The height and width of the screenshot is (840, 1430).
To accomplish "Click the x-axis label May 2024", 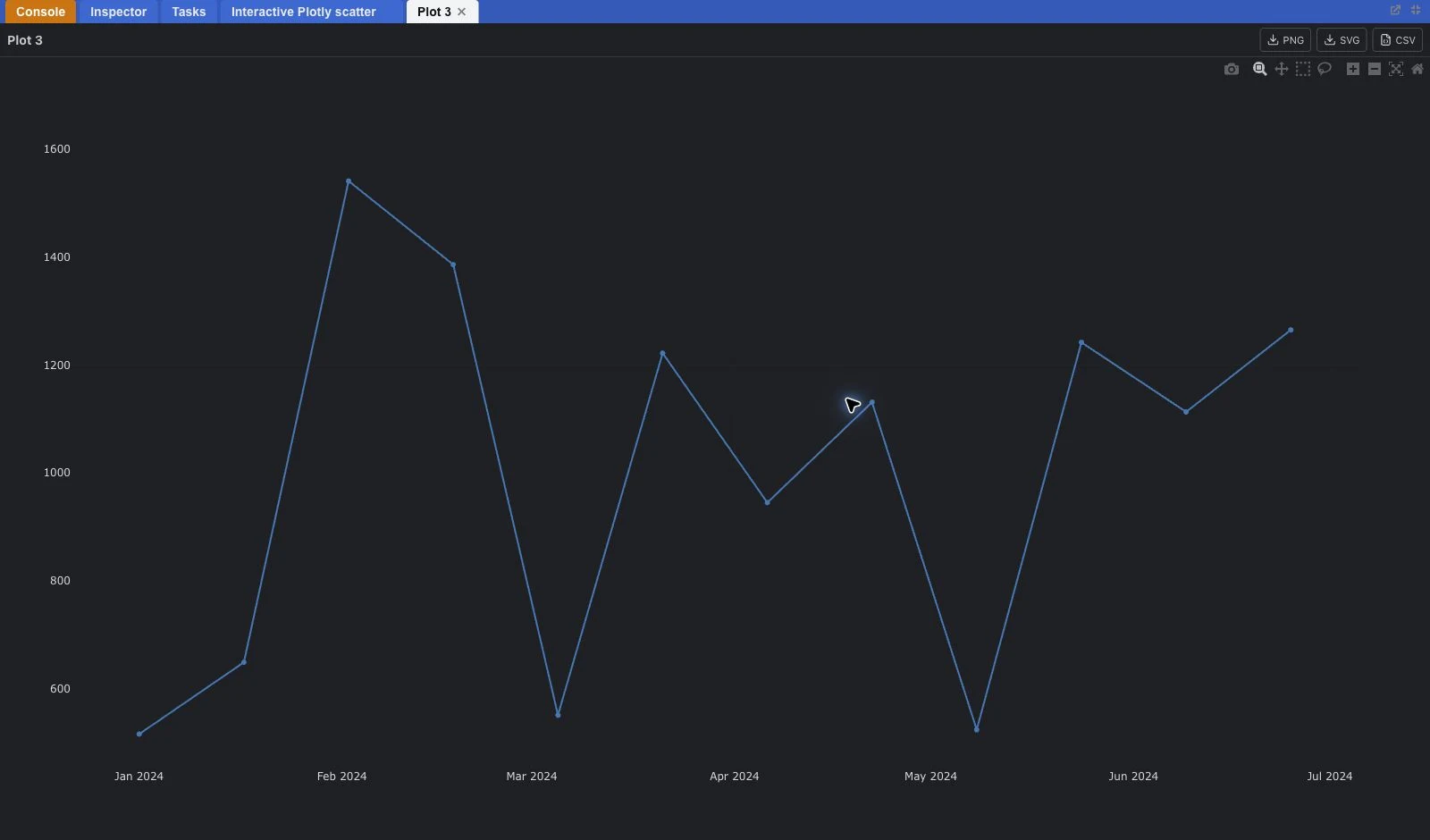I will [x=930, y=777].
